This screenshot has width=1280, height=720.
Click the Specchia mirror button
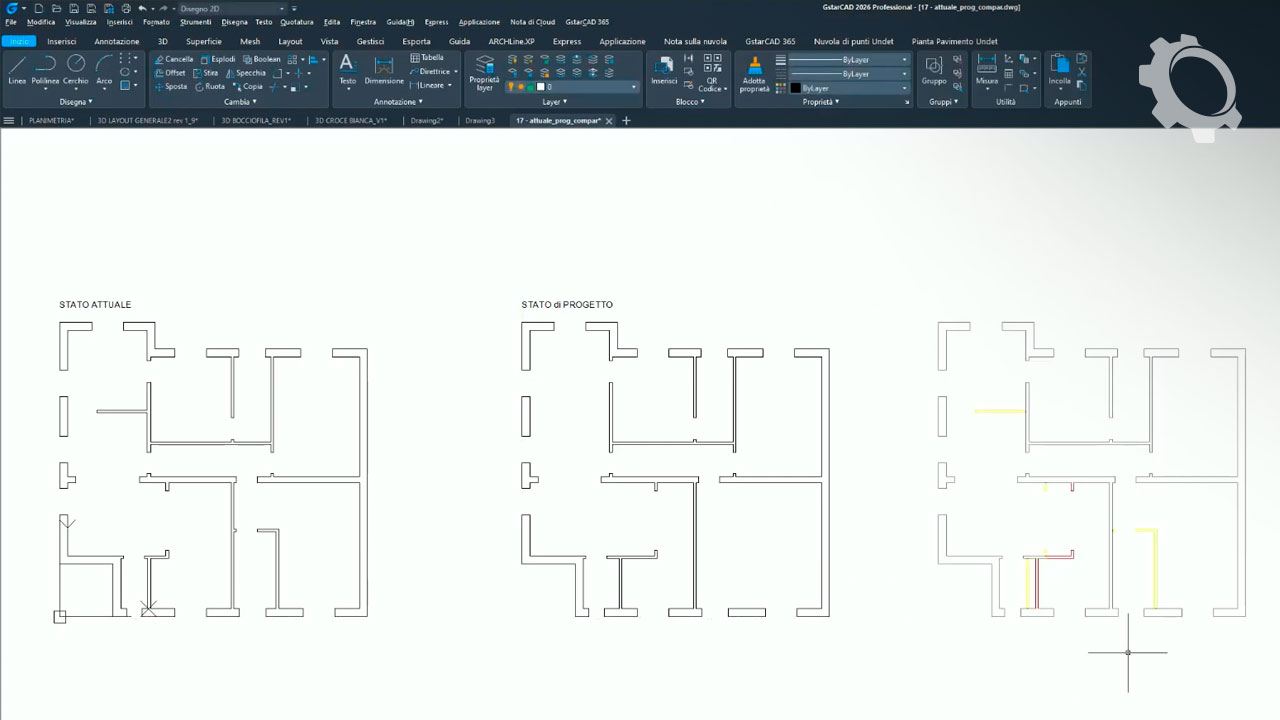pyautogui.click(x=246, y=73)
